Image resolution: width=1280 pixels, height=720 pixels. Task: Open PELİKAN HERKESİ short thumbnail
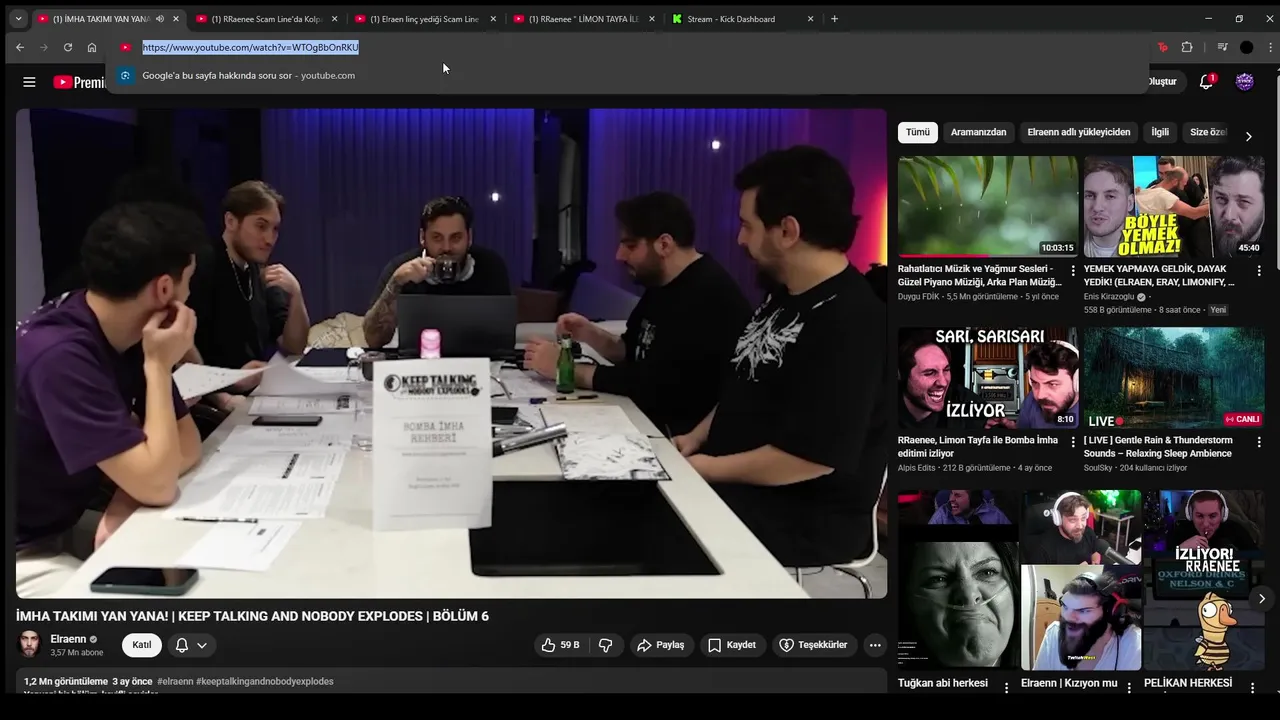(x=1204, y=580)
